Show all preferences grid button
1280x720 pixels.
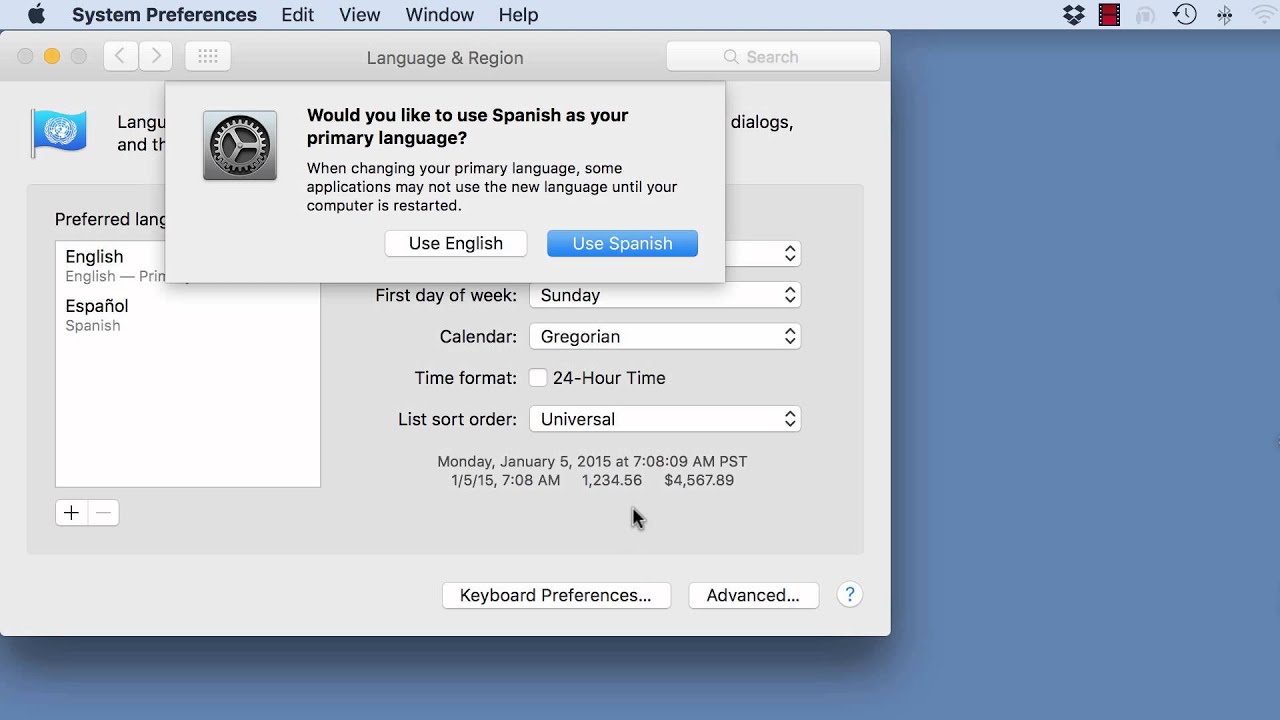click(208, 57)
